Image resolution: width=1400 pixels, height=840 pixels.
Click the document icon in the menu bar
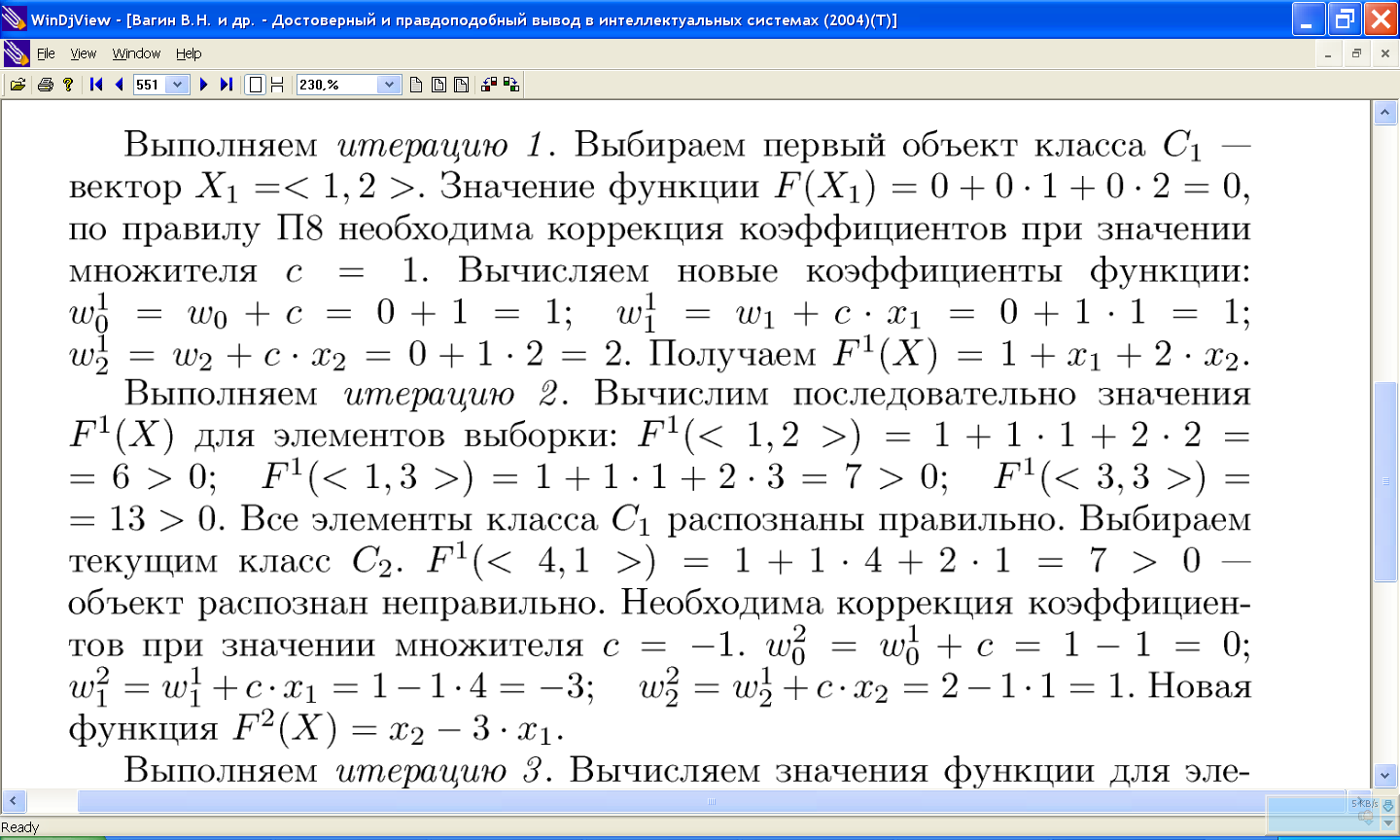(17, 53)
